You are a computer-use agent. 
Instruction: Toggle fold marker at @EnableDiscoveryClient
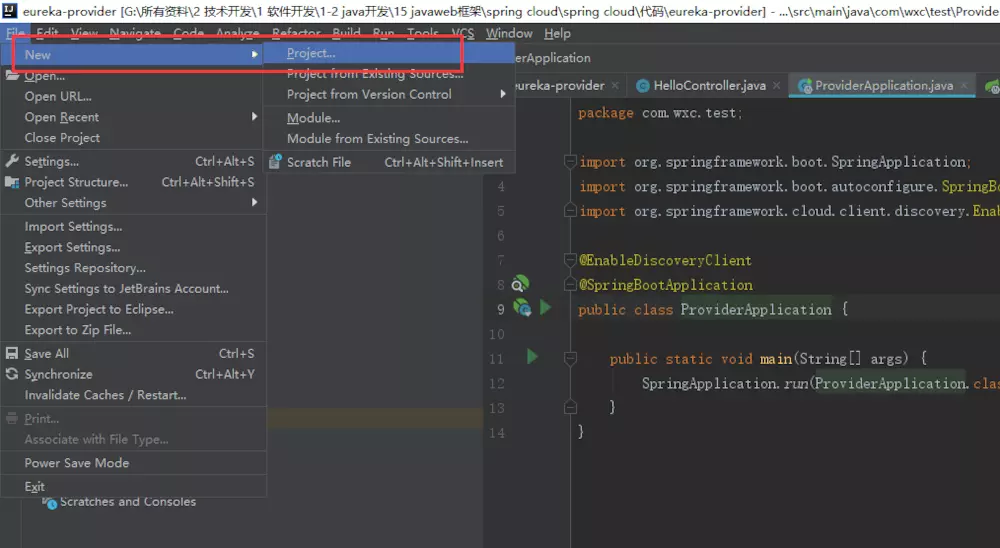pos(570,260)
